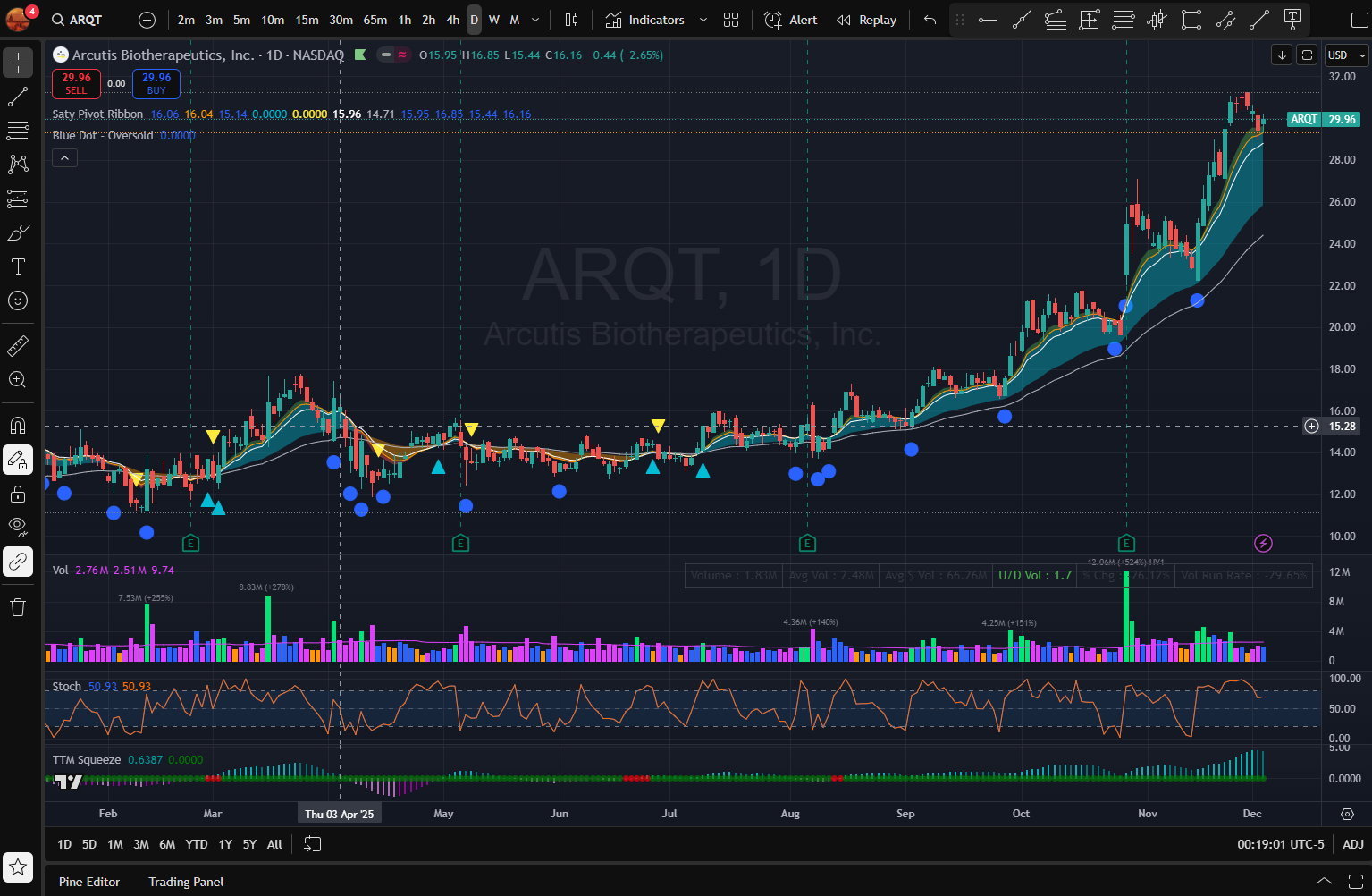Expand the interval dropdown arrow
Viewport: 1372px width, 896px height.
(x=535, y=20)
